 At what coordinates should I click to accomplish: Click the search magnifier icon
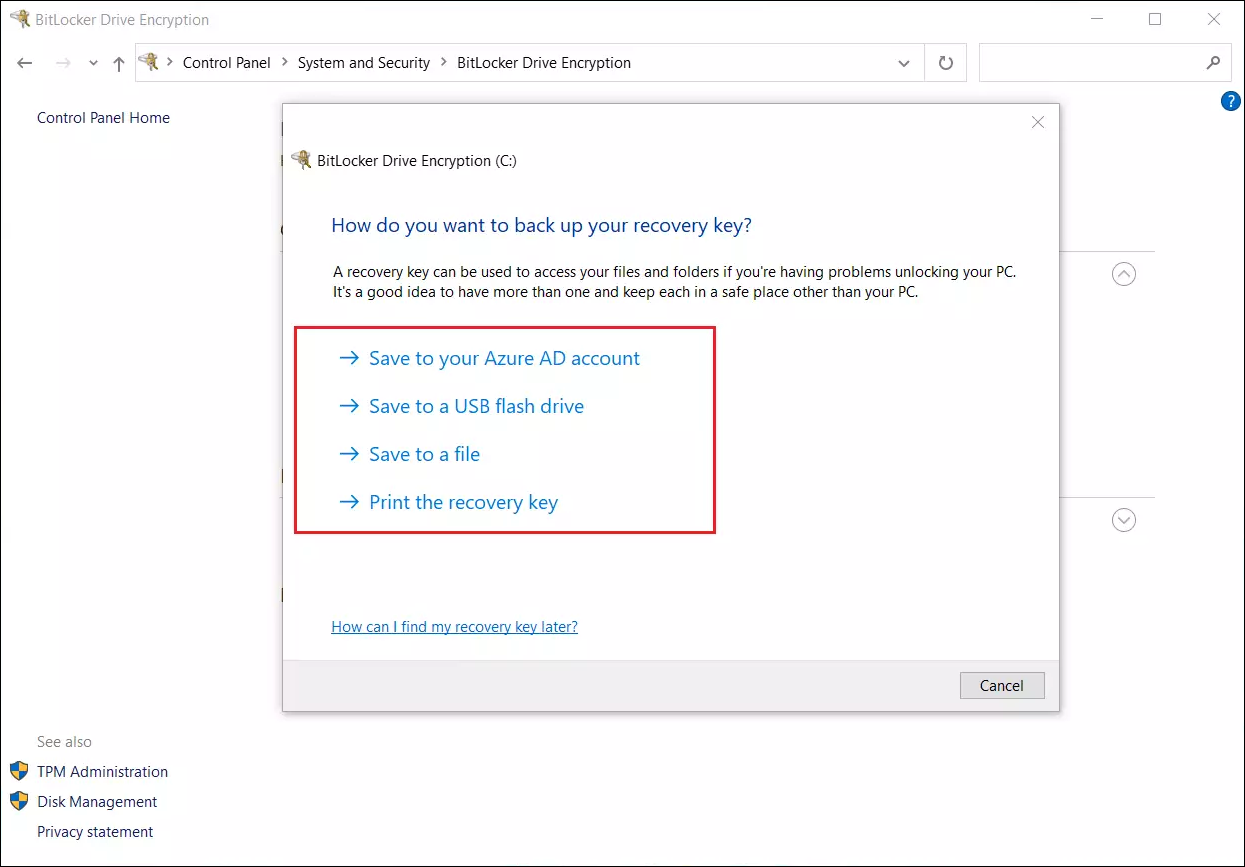[1213, 62]
